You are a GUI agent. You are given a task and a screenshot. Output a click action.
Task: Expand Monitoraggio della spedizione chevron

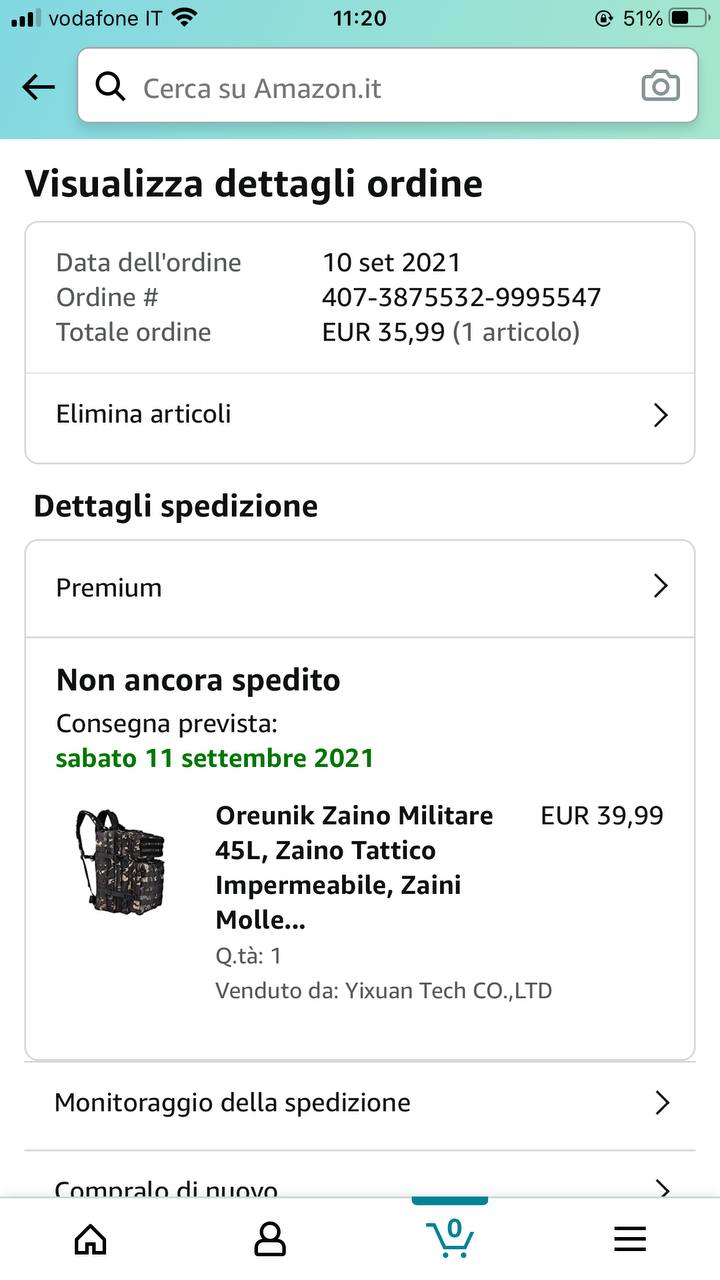tap(660, 1103)
